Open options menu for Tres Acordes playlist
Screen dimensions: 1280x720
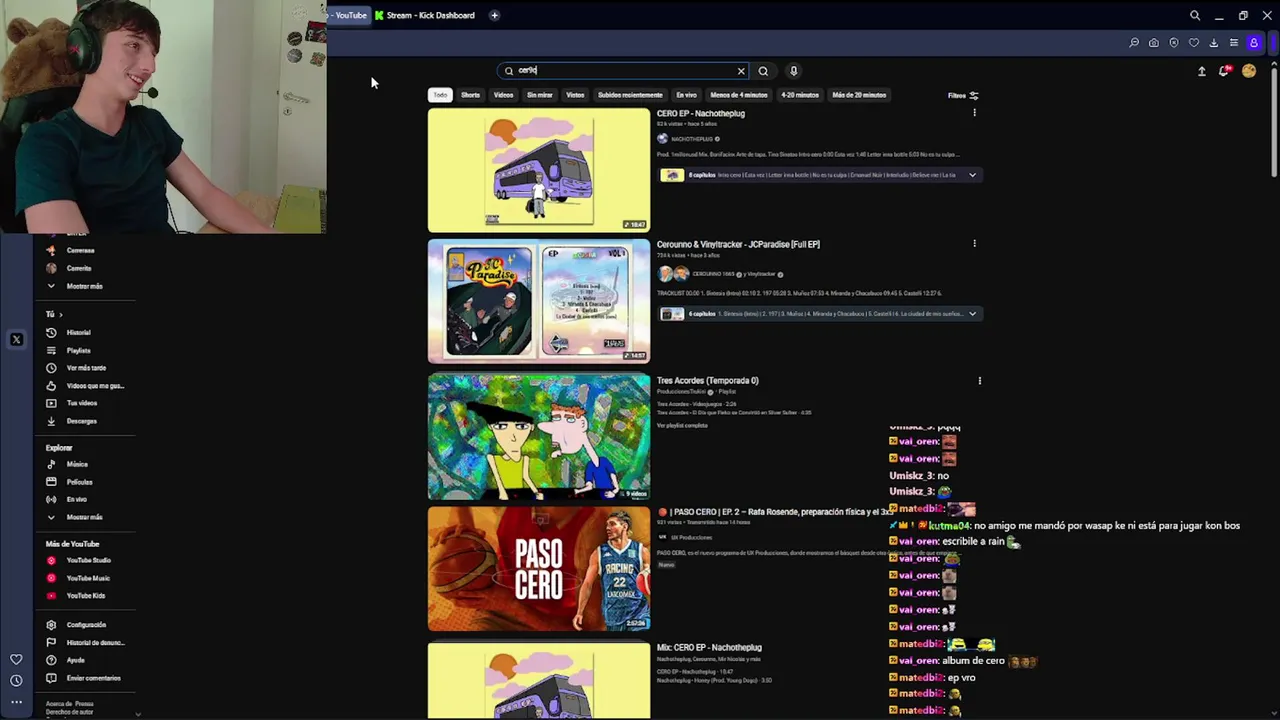(x=979, y=381)
